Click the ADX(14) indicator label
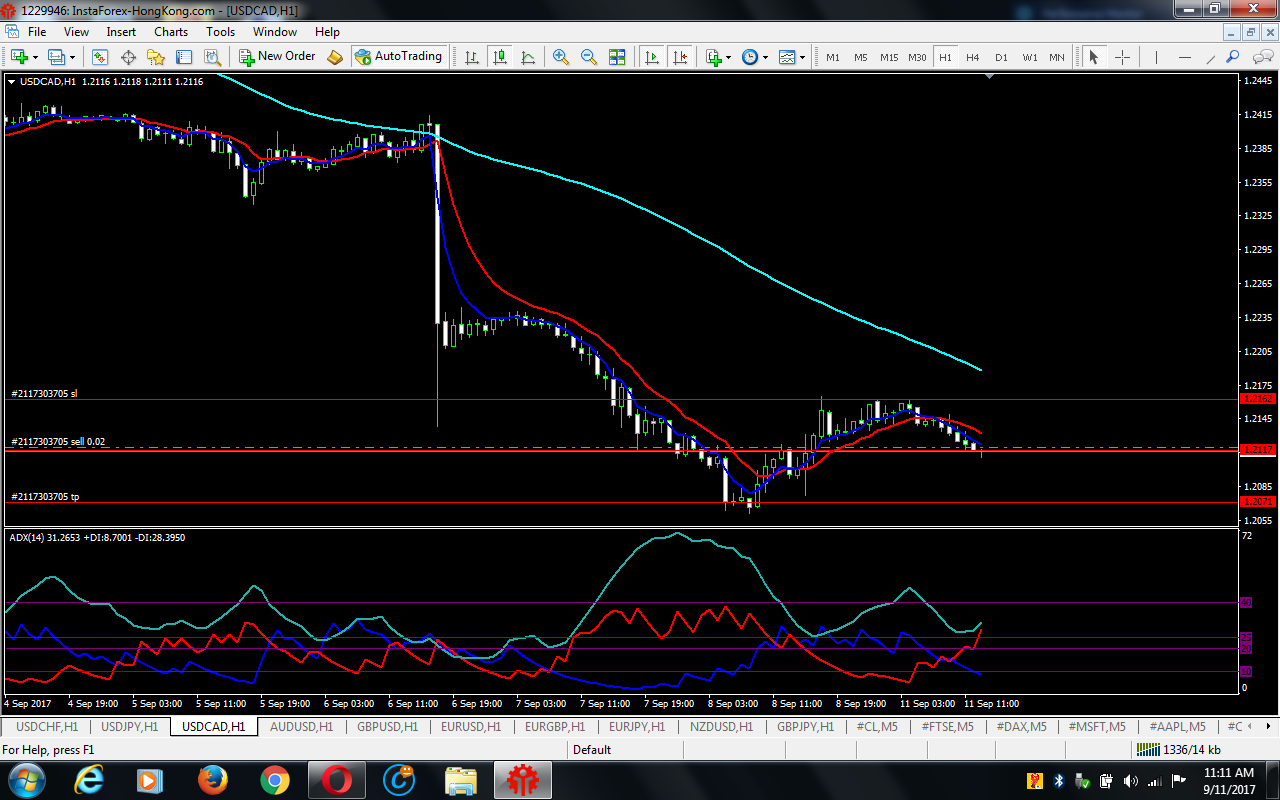Image resolution: width=1280 pixels, height=800 pixels. (x=96, y=538)
